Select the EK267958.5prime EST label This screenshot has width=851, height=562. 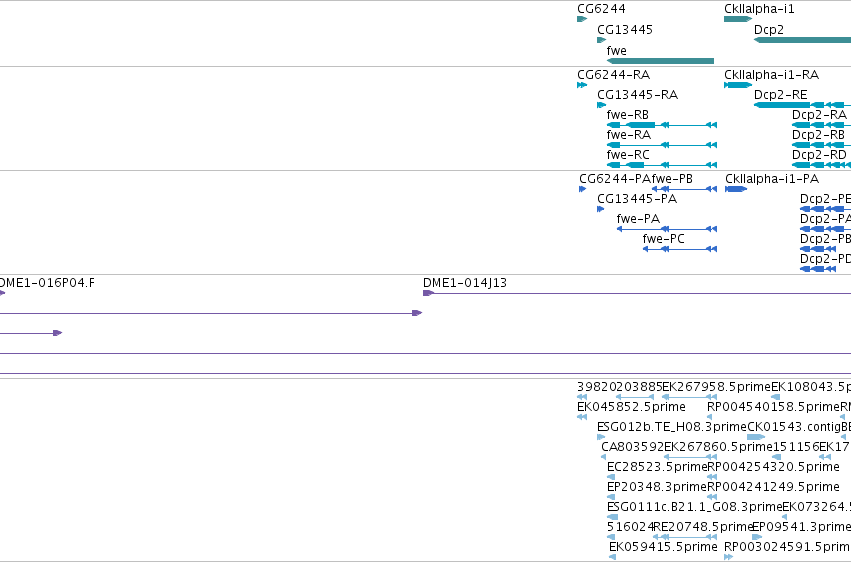click(x=716, y=387)
